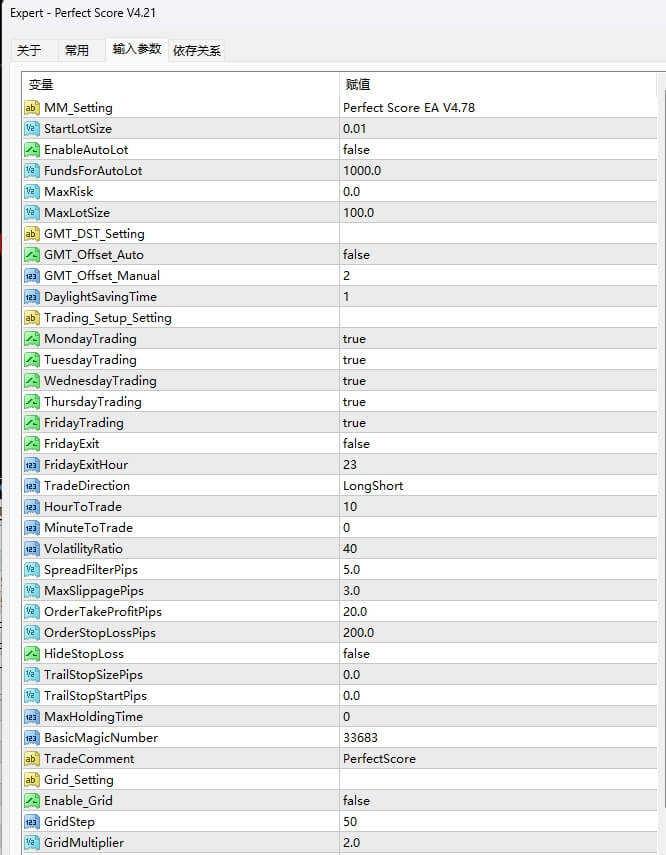Click the MaxRisk variable icon
The image size is (666, 855).
(32, 191)
